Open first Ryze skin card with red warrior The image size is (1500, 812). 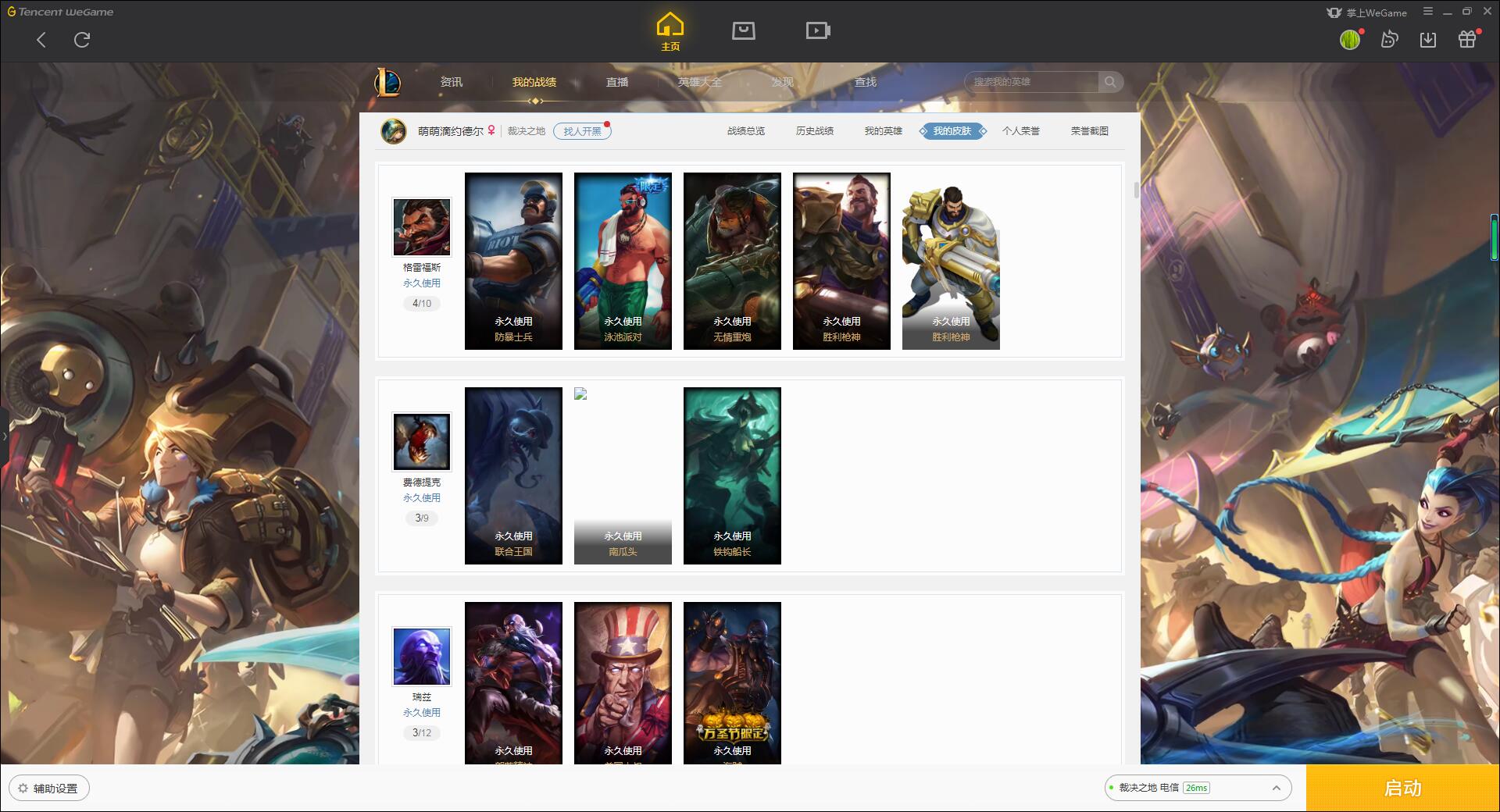513,682
